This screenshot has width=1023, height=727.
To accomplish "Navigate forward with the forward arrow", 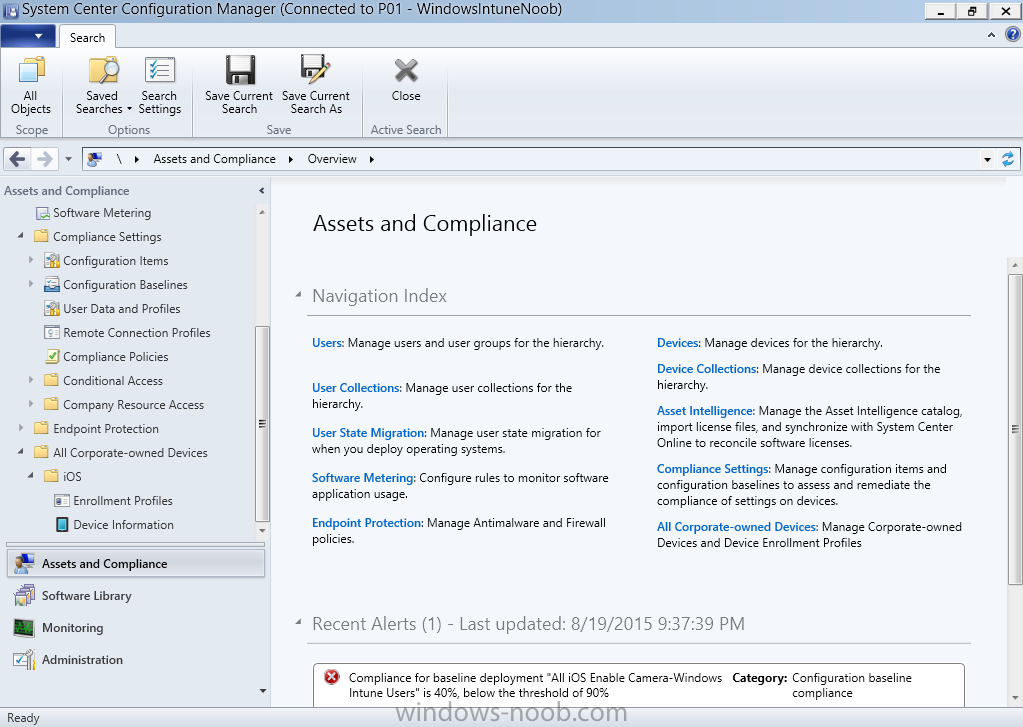I will [44, 159].
